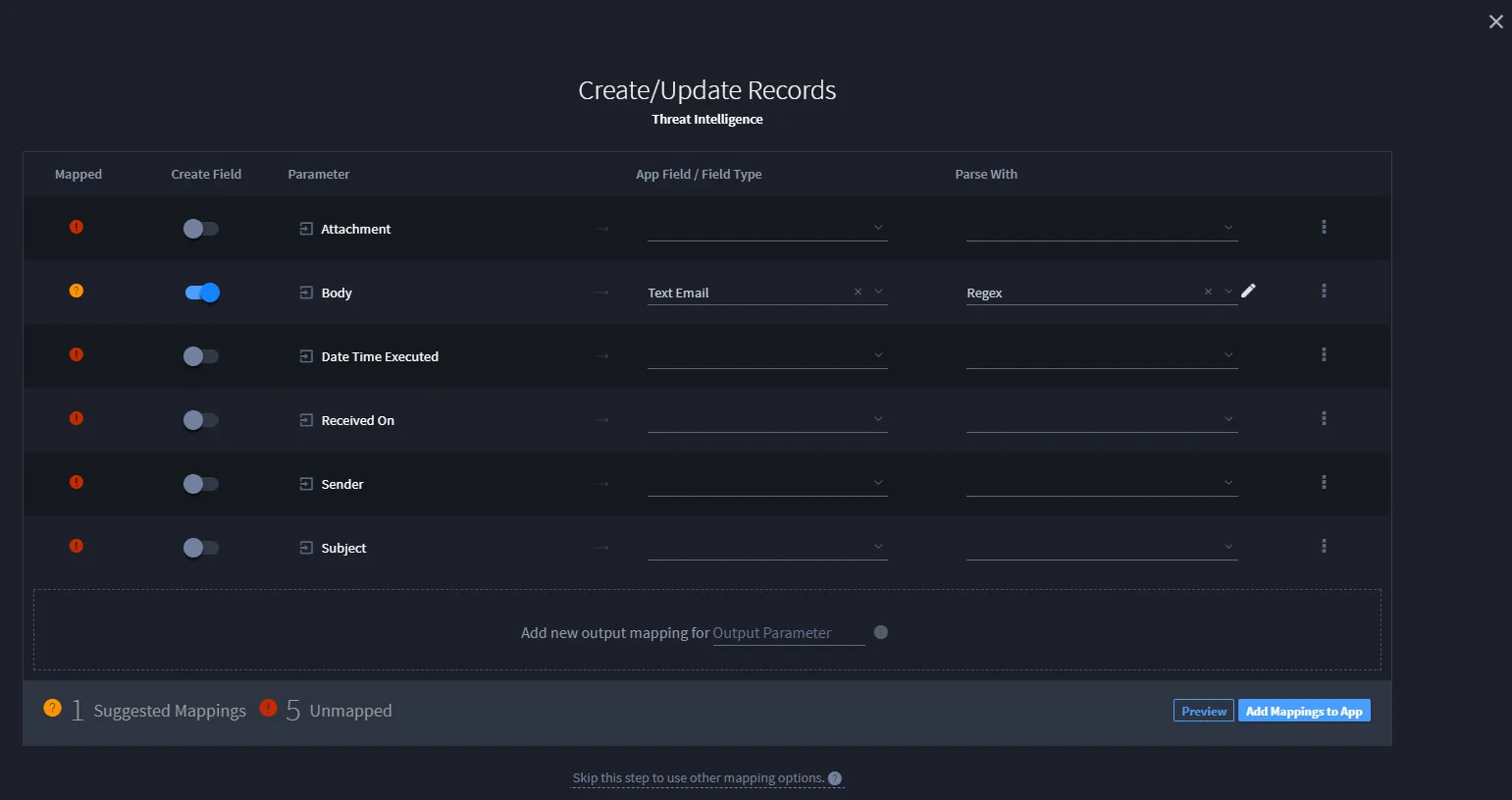Image resolution: width=1512 pixels, height=800 pixels.
Task: Click the Threat Intelligence subtitle
Action: (x=707, y=119)
